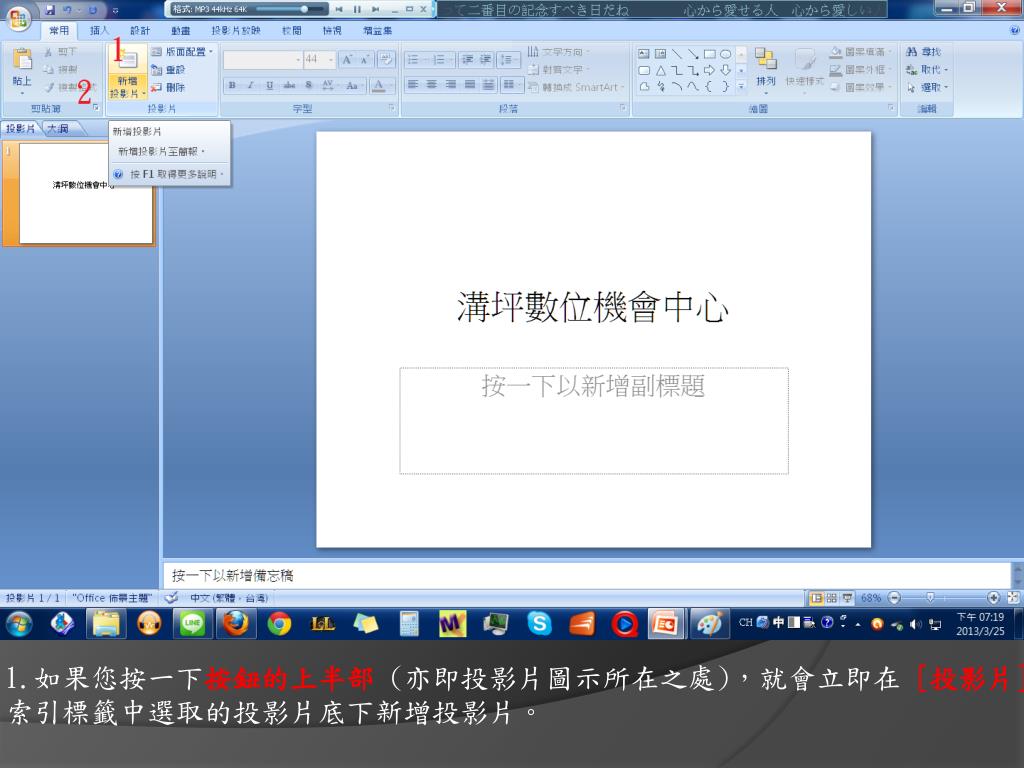Select slide 1 thumbnail in slide pane

coord(86,194)
